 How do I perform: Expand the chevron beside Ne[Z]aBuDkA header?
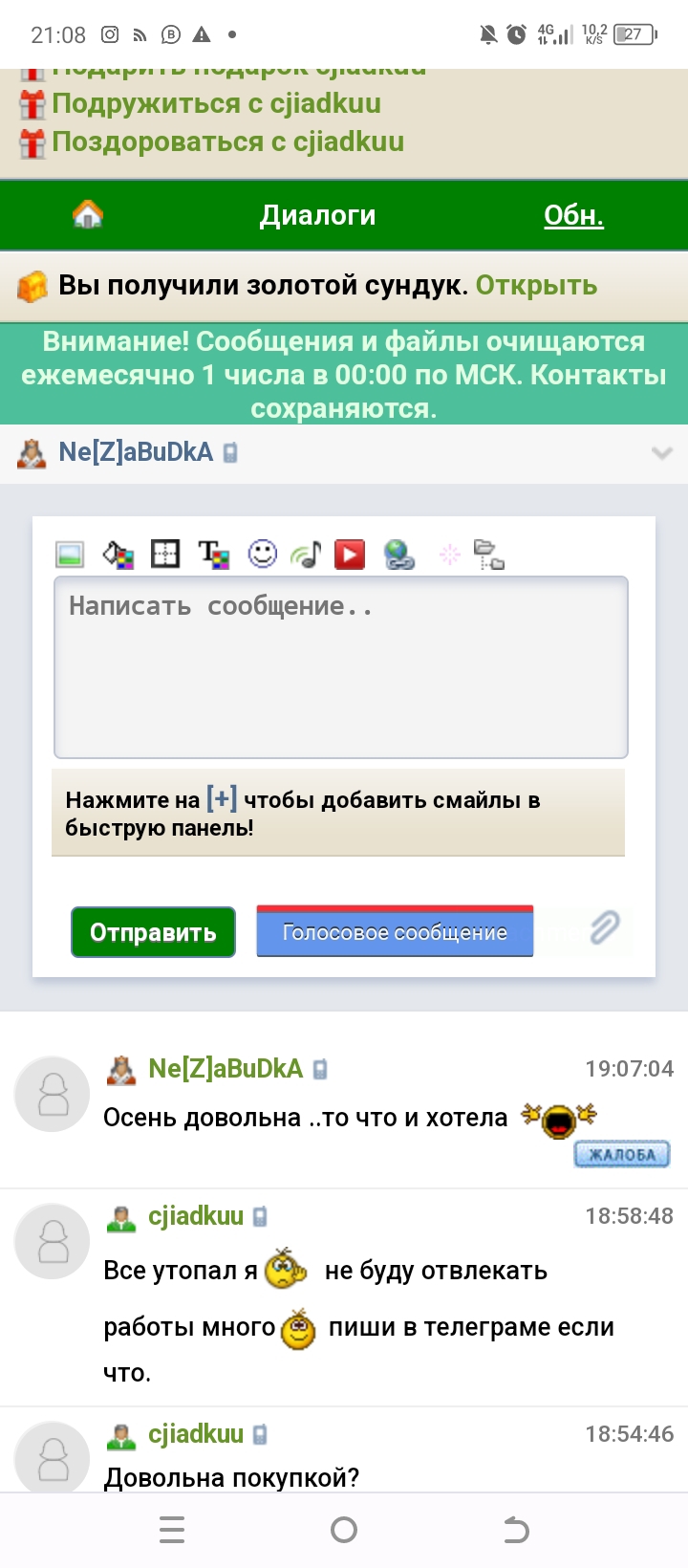[x=661, y=453]
